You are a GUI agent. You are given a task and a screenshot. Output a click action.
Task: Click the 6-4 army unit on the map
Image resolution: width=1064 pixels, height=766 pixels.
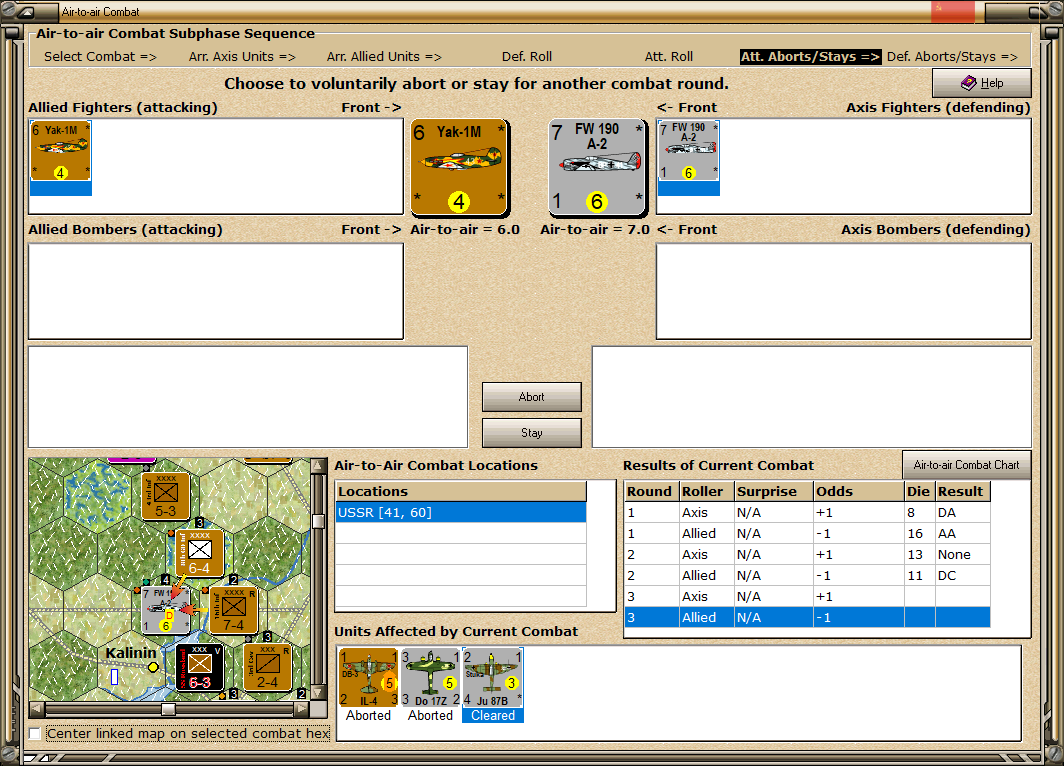200,553
